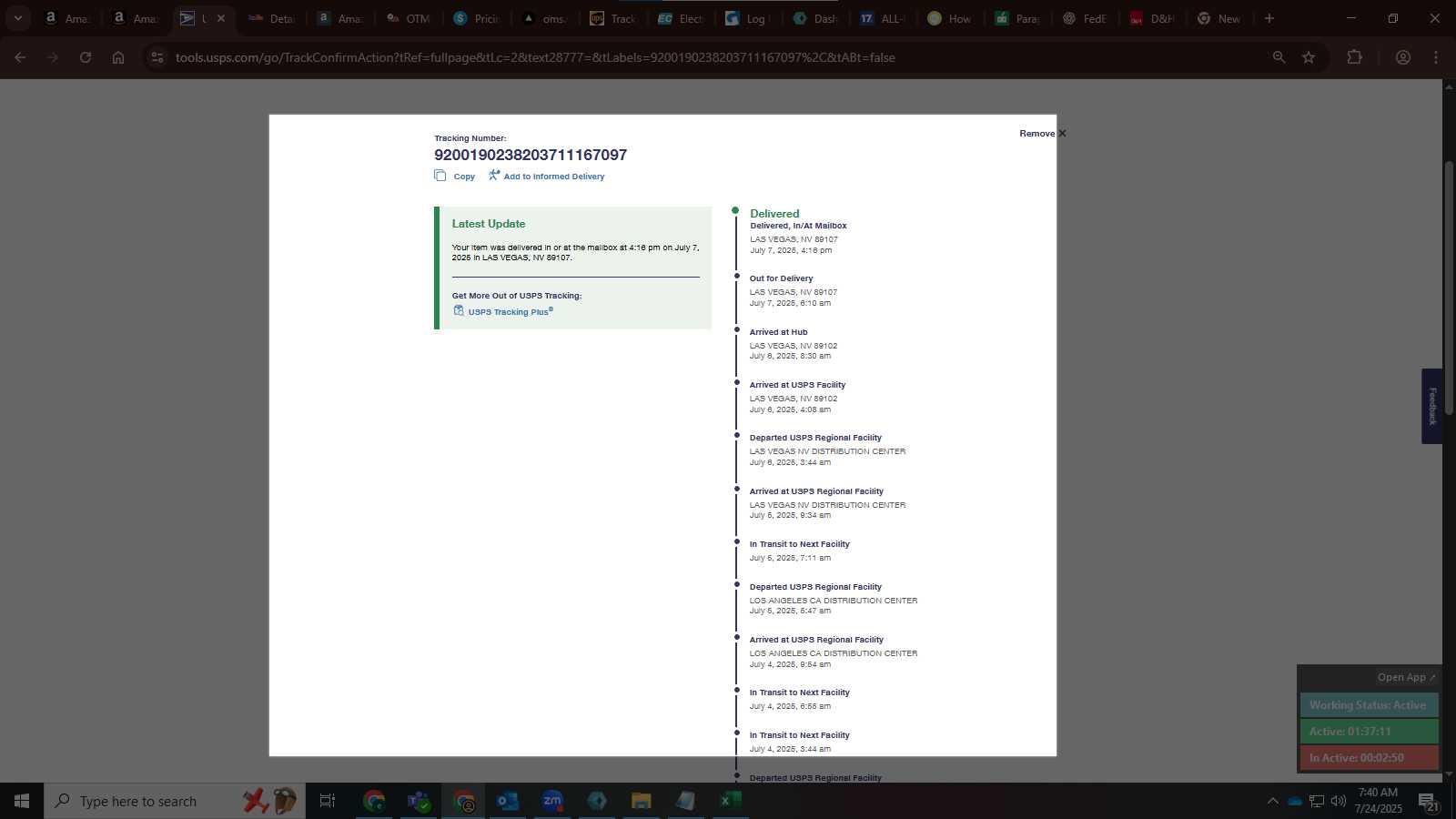Screen dimensions: 1456x819
Task: Open Microsoft Teams from taskbar
Action: [x=419, y=801]
